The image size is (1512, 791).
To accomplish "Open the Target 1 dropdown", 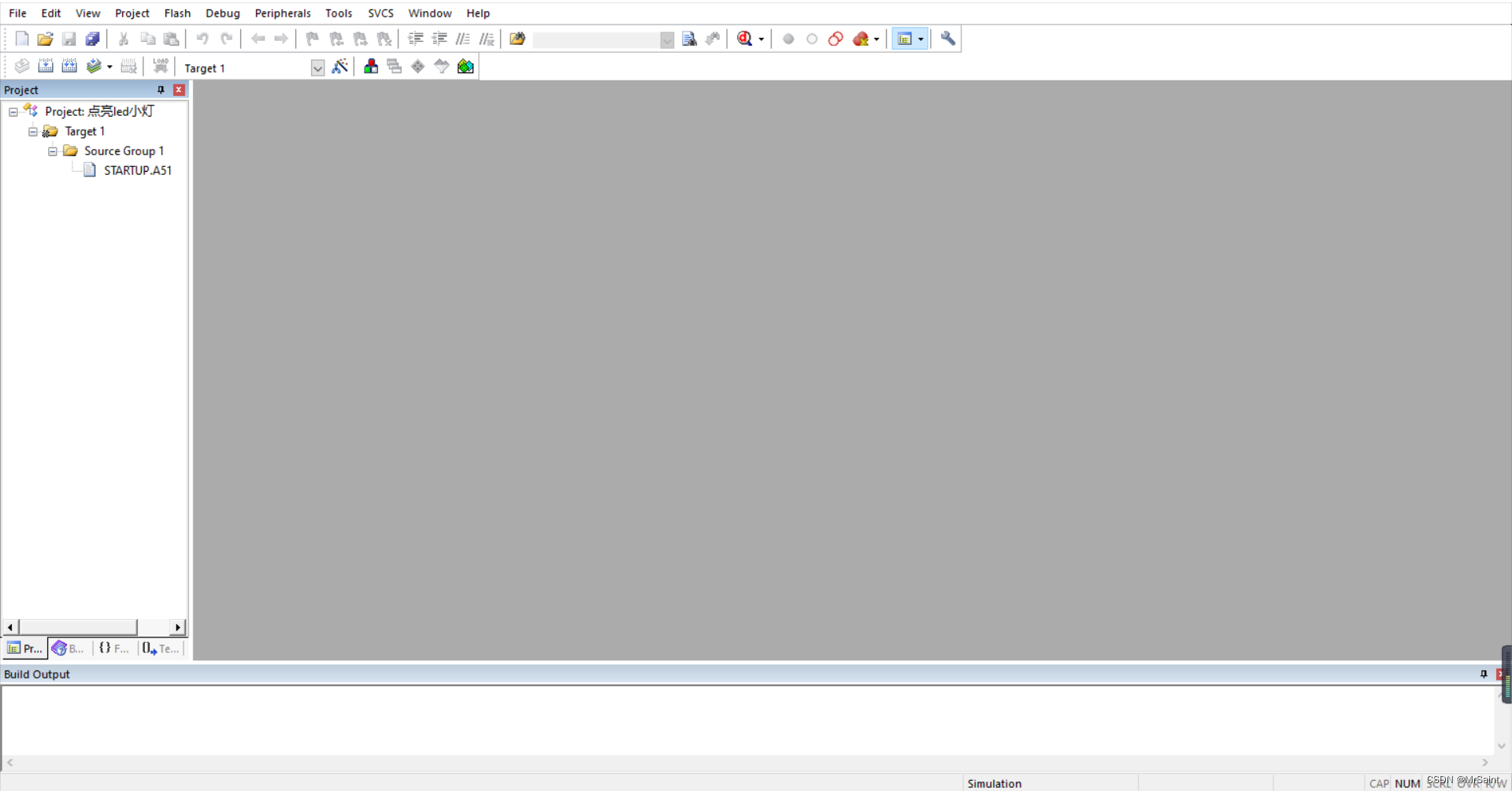I will (317, 68).
